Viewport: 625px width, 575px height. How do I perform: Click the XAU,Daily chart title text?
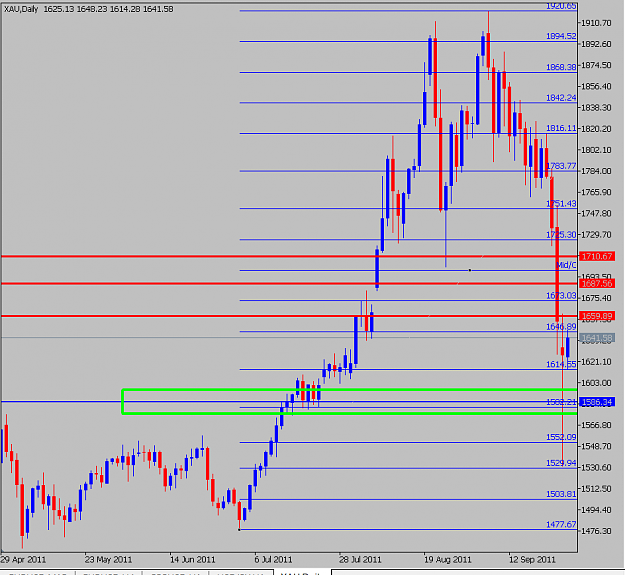coord(21,9)
